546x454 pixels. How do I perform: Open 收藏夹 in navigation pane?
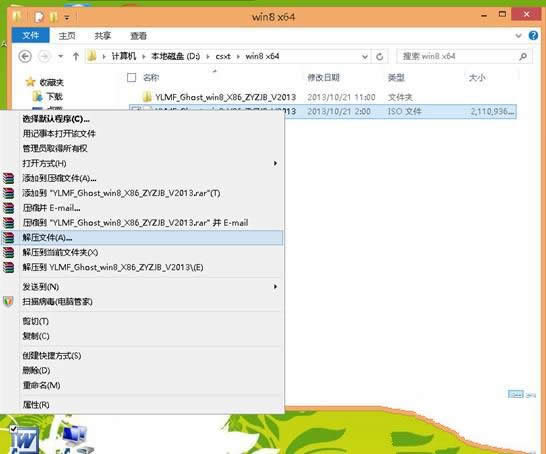pyautogui.click(x=52, y=82)
